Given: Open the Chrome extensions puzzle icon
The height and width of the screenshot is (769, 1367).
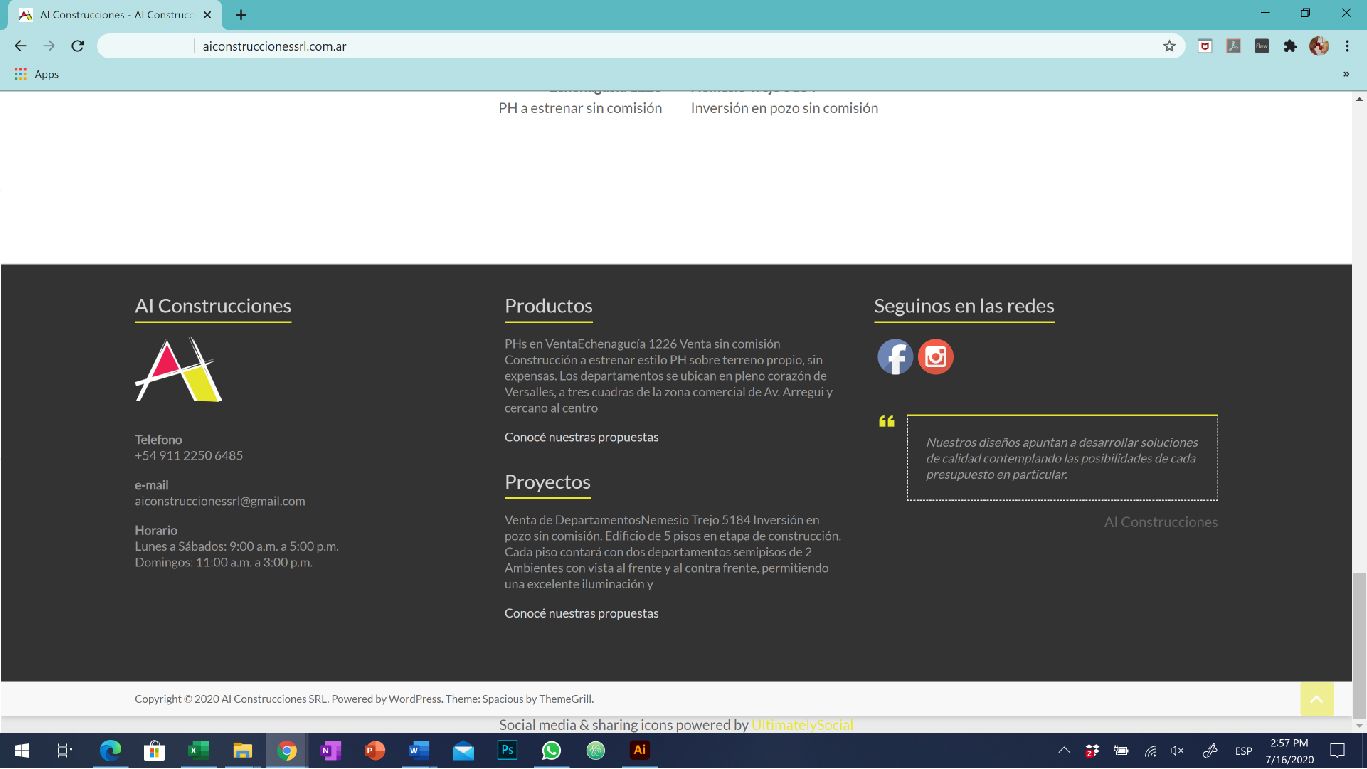Looking at the screenshot, I should 1290,46.
